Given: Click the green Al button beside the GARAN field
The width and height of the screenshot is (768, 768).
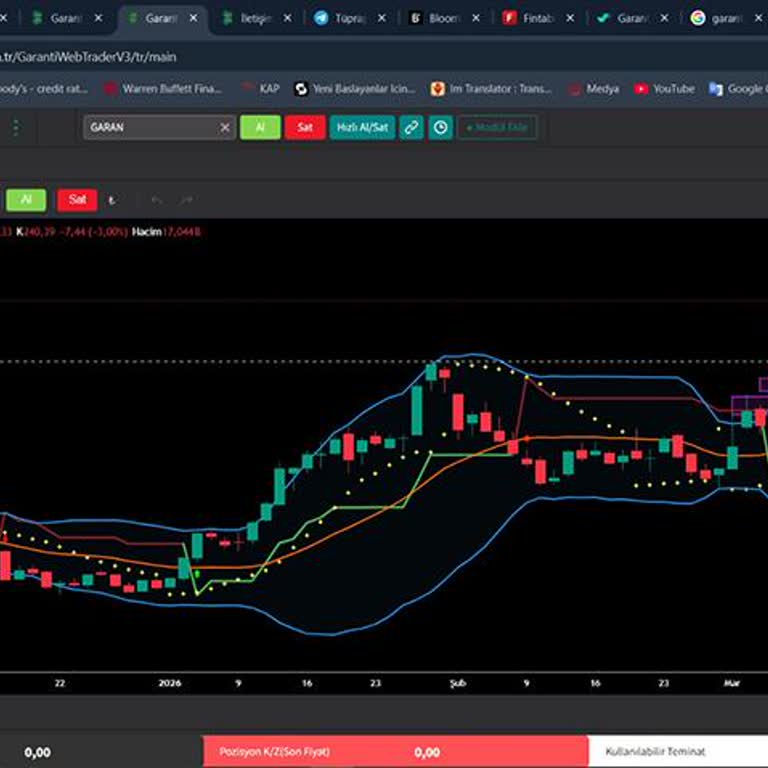Looking at the screenshot, I should tap(260, 127).
